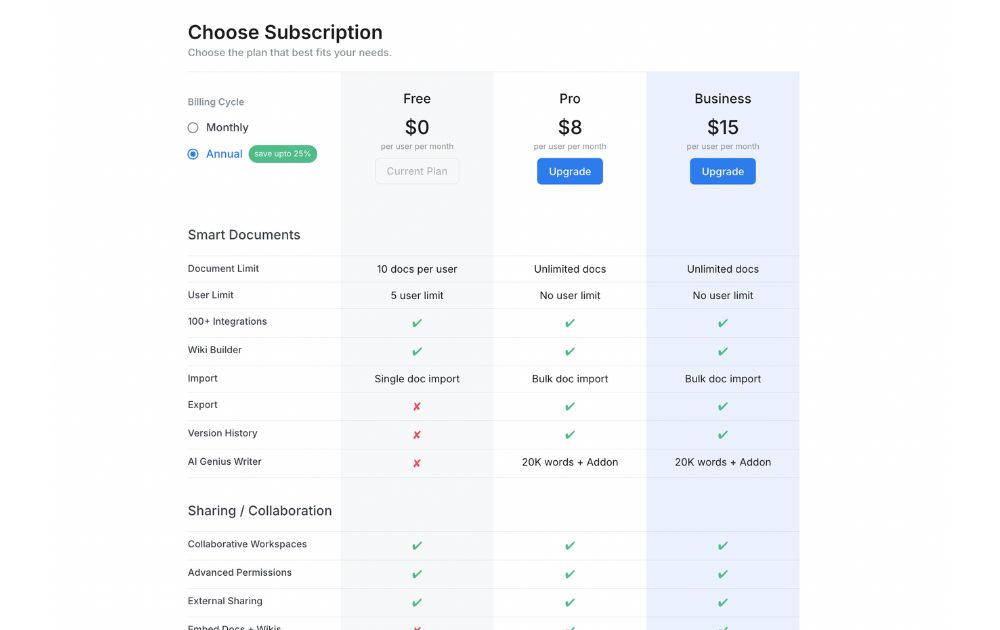The image size is (1000, 630).
Task: Click the Upgrade button under Pro
Action: click(x=570, y=172)
